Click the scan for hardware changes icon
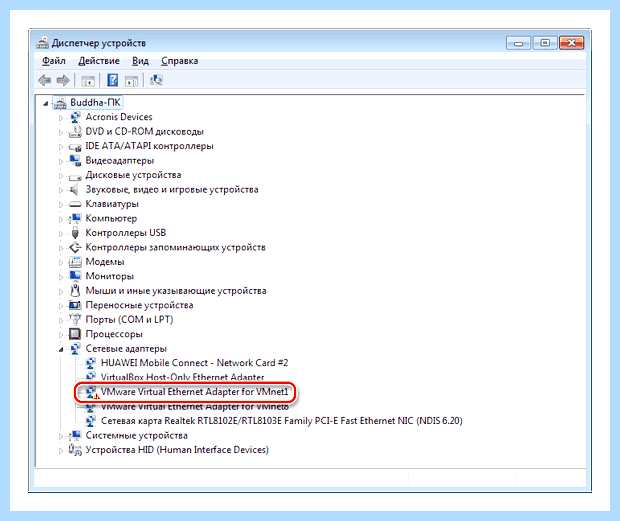 [x=156, y=80]
